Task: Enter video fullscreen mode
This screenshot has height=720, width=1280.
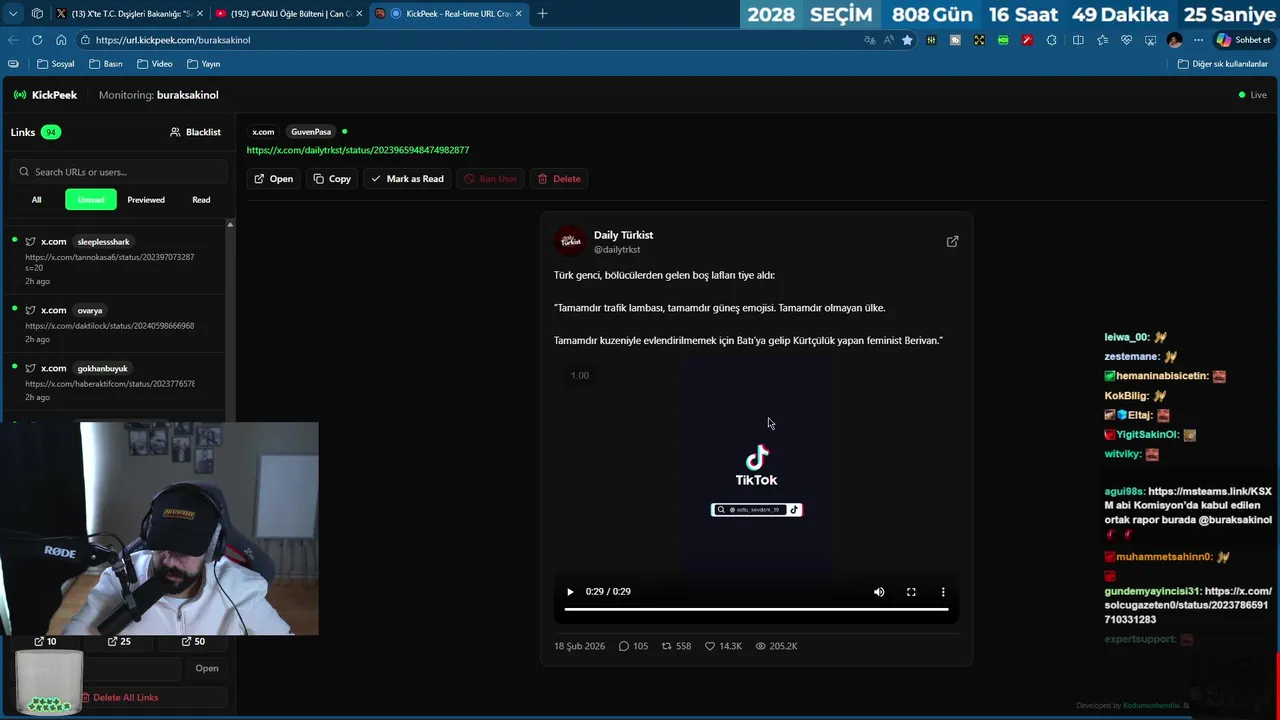Action: point(911,592)
